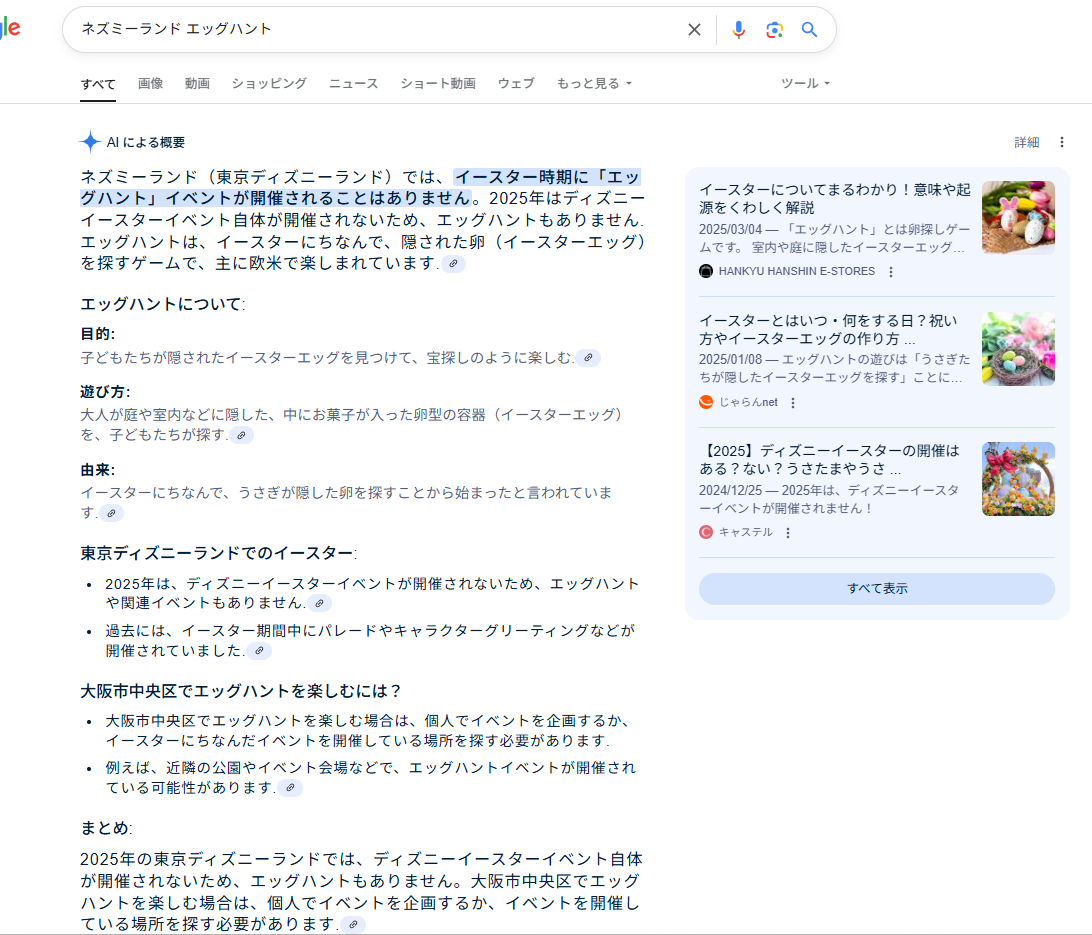The width and height of the screenshot is (1092, 935).
Task: Click the 由来: label
Action: click(98, 471)
